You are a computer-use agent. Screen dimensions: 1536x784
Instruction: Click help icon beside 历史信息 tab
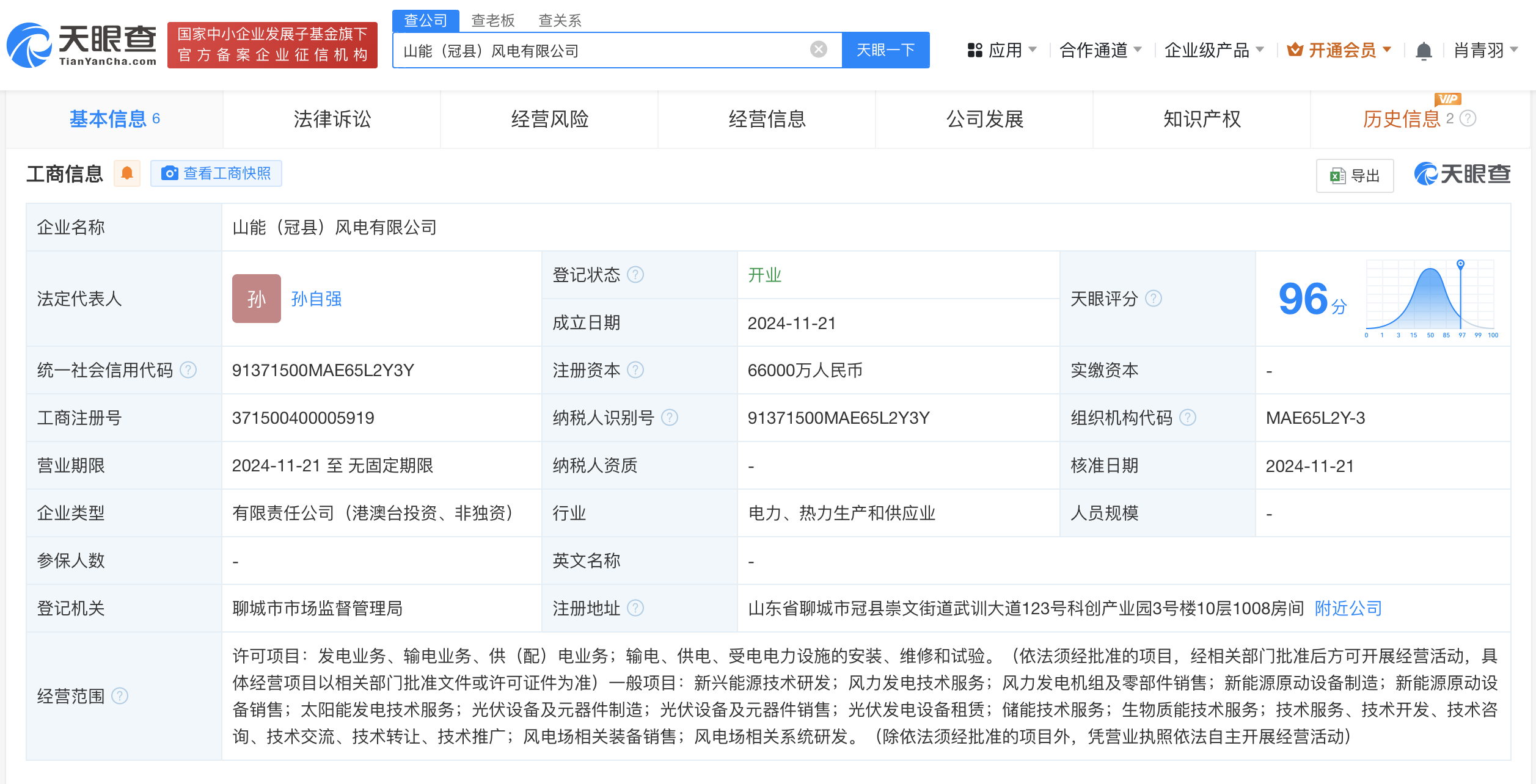(1468, 118)
